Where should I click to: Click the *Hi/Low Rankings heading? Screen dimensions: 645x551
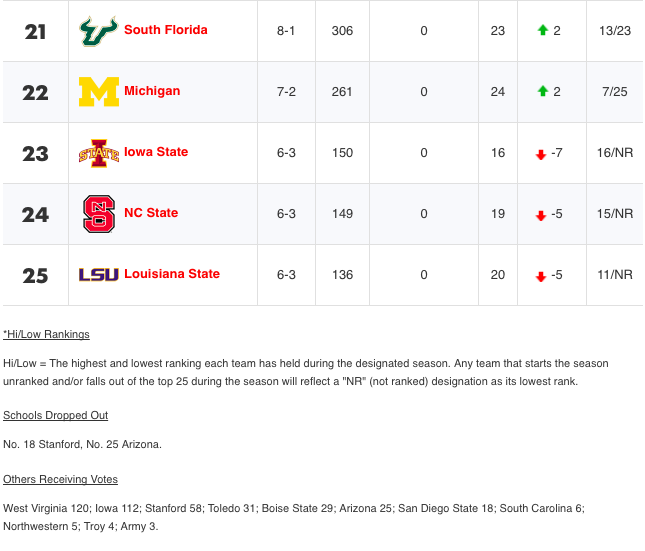[x=46, y=334]
